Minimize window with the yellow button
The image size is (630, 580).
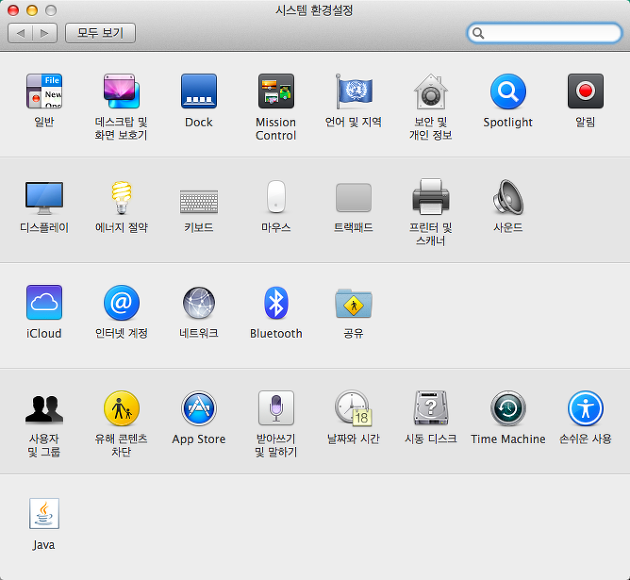click(x=32, y=10)
